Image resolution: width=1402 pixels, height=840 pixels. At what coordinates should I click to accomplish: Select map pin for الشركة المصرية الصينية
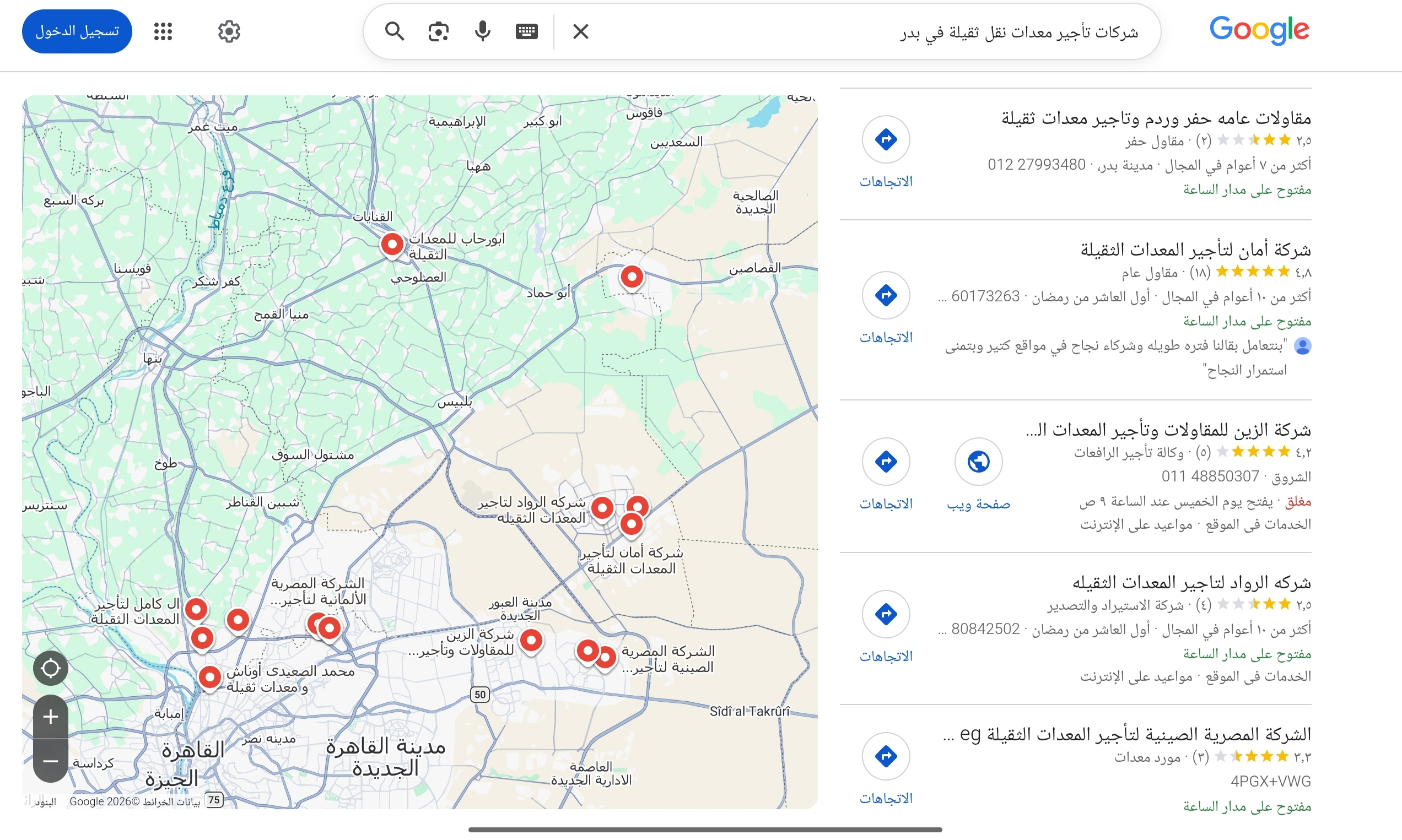(606, 658)
